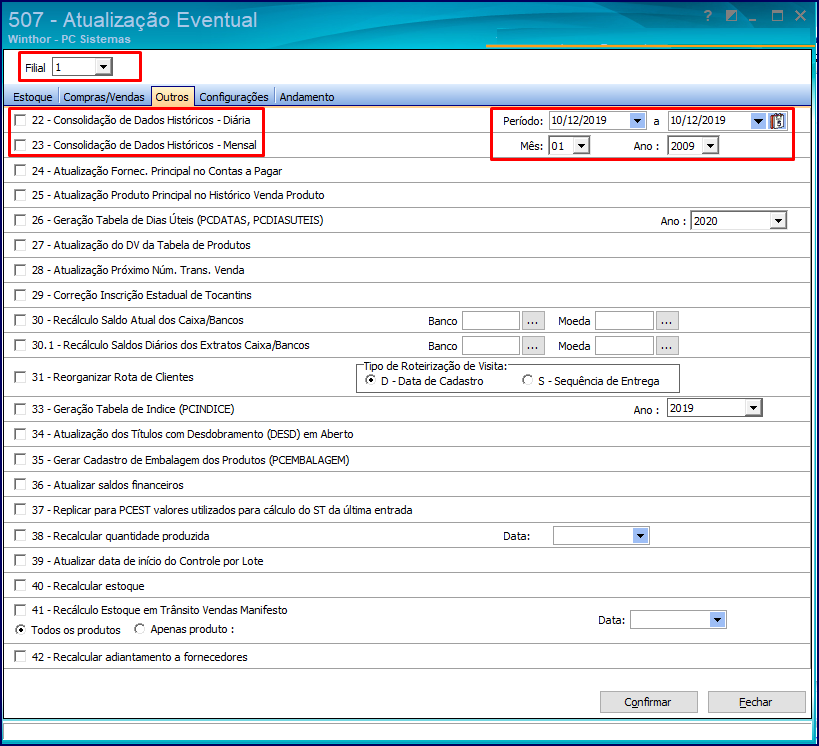This screenshot has width=819, height=746.
Task: Enable 30 Recálculo Saldo Atual Caixa/Bancos
Action: coord(20,320)
